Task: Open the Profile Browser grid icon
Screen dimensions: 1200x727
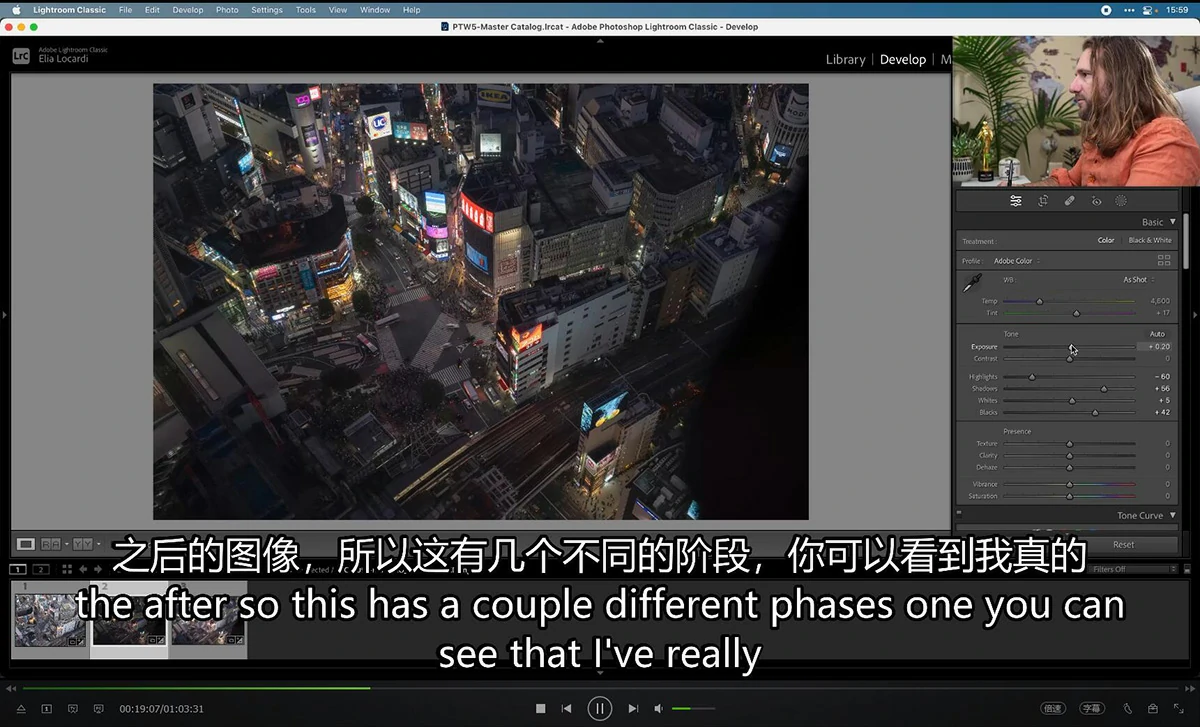Action: pos(1164,260)
